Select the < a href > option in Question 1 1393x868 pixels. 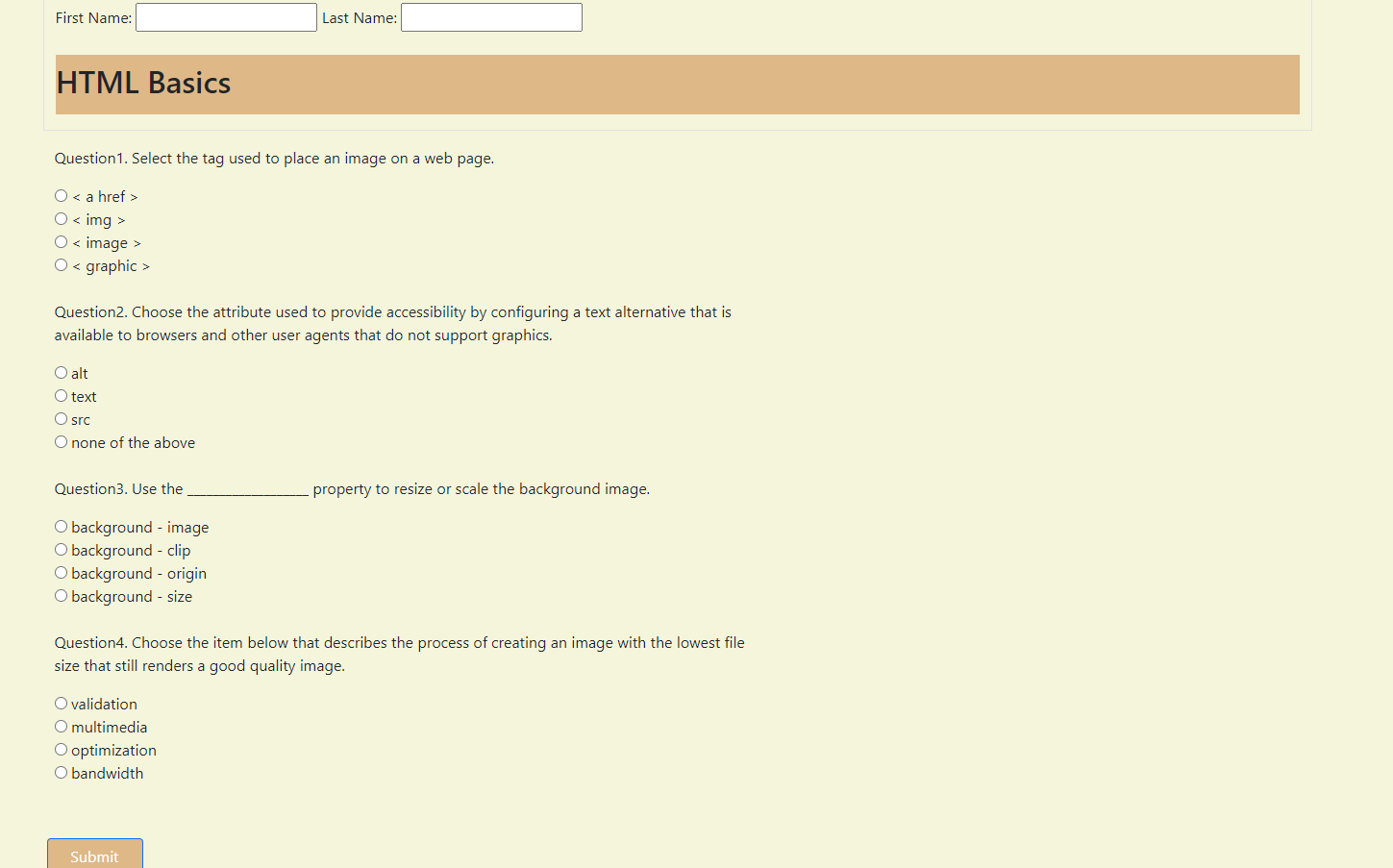pyautogui.click(x=61, y=195)
